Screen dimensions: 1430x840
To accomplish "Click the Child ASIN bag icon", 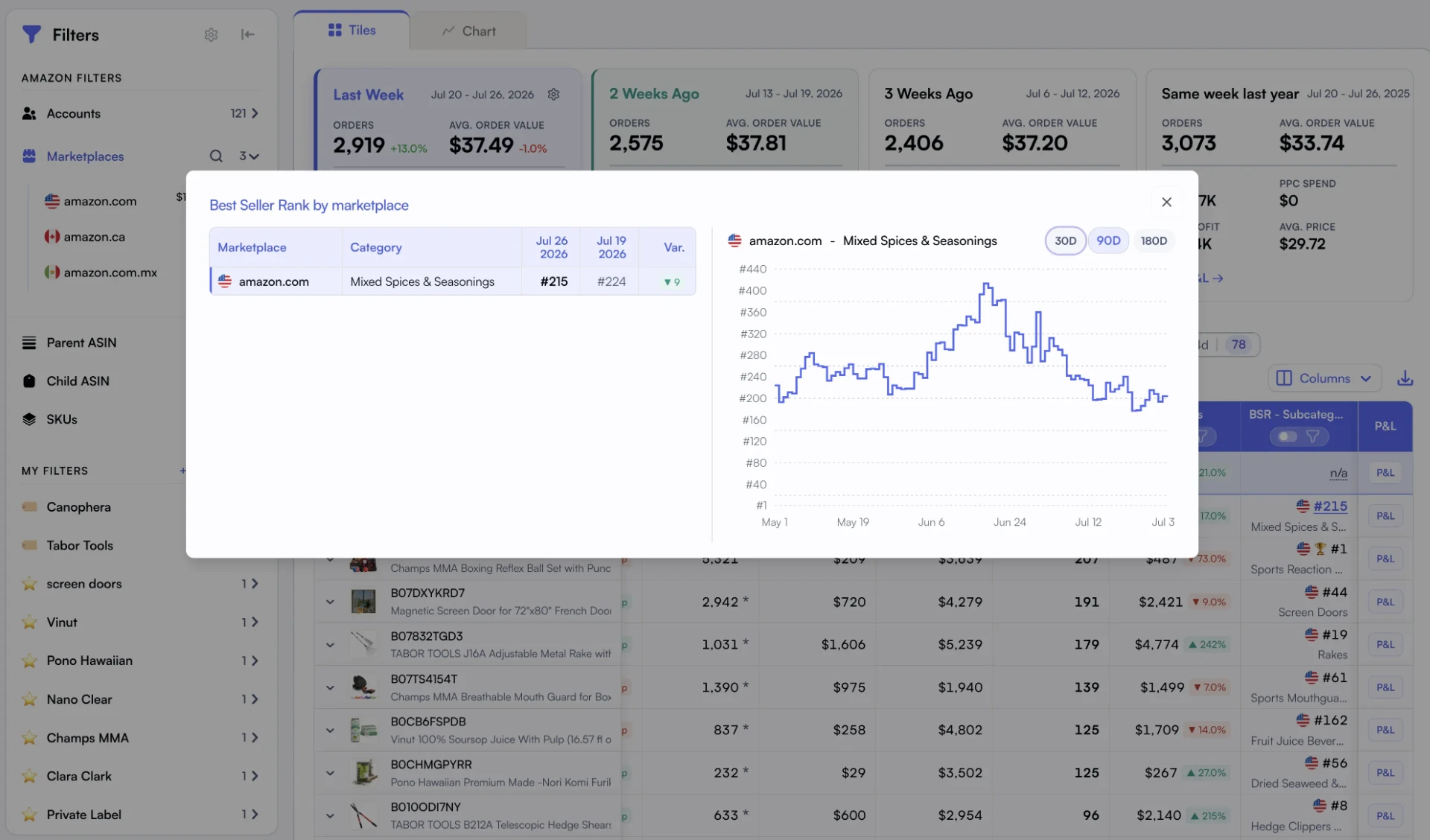I will 29,381.
